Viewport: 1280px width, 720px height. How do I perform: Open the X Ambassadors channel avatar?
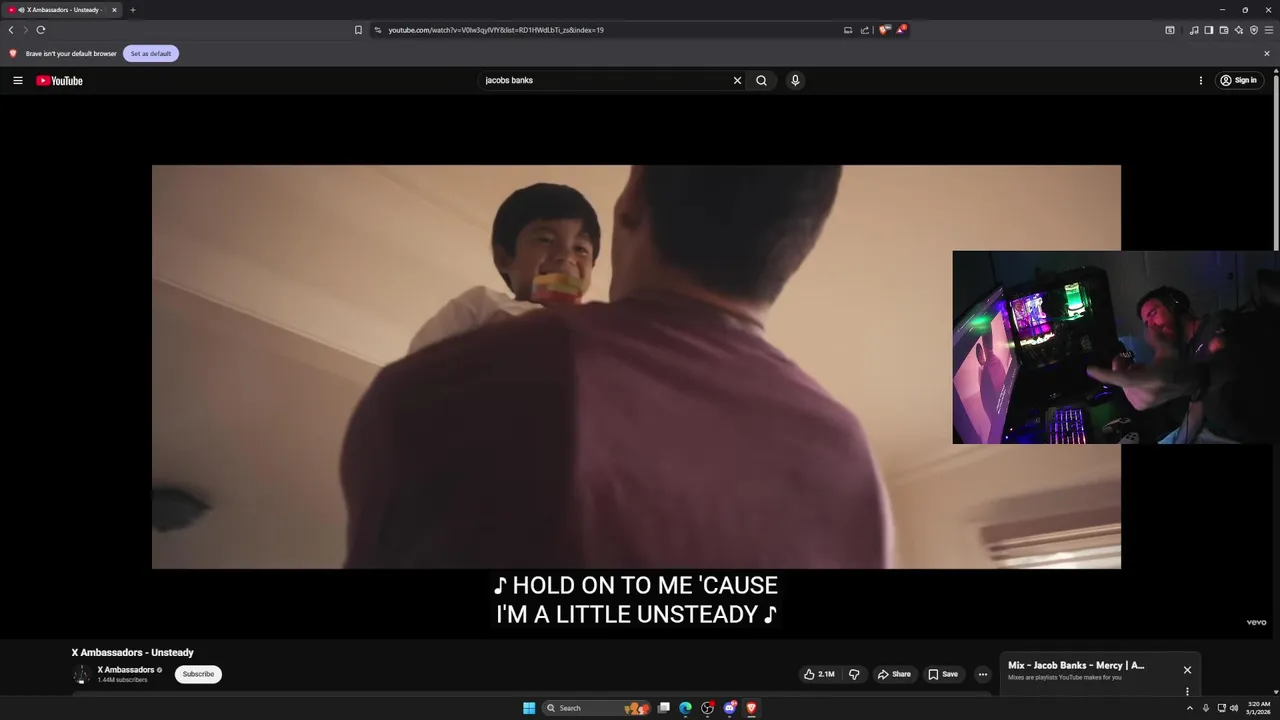tap(81, 674)
